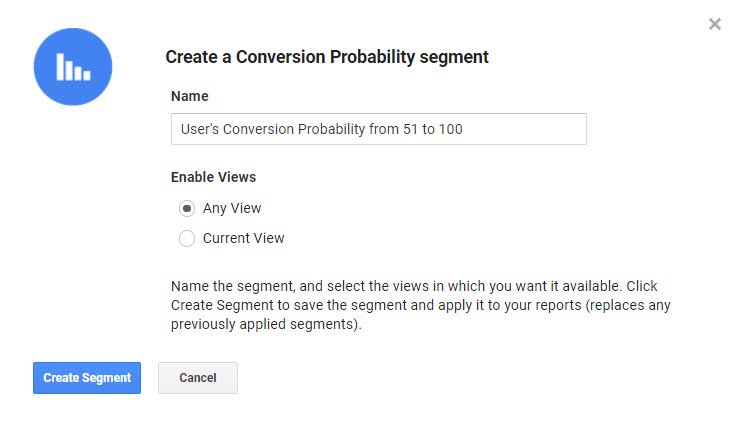This screenshot has width=738, height=423.
Task: Focus the segment Name text field
Action: 378,129
